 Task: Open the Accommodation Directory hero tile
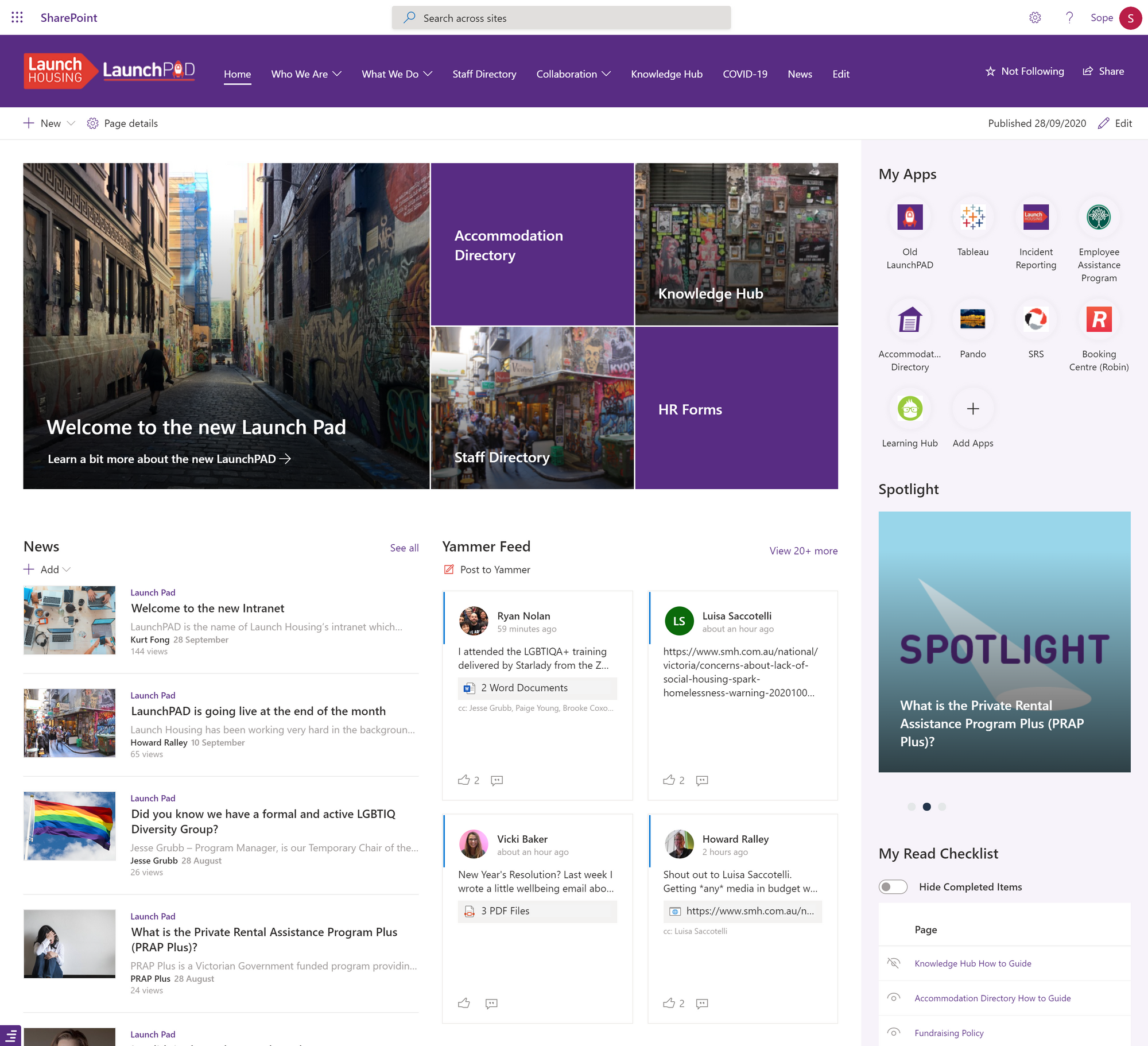click(532, 244)
